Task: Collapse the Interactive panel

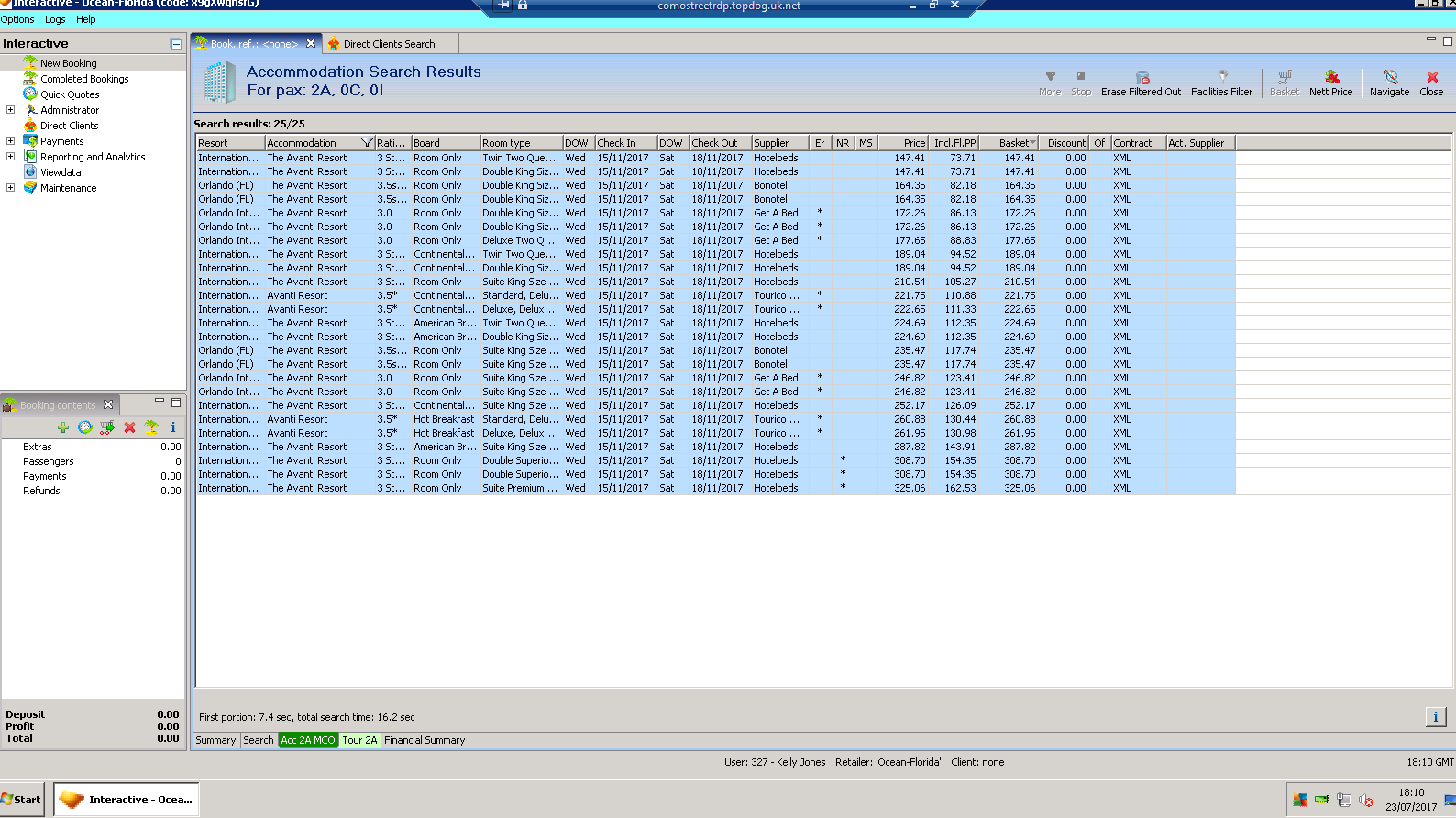Action: click(175, 44)
